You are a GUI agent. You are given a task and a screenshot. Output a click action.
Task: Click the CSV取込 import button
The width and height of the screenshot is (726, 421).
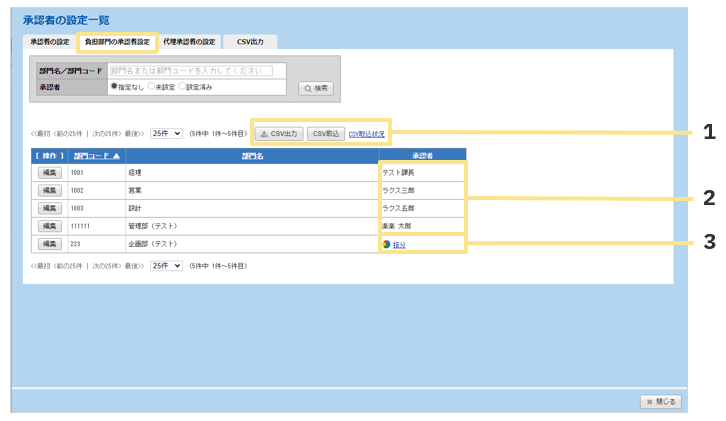(325, 133)
